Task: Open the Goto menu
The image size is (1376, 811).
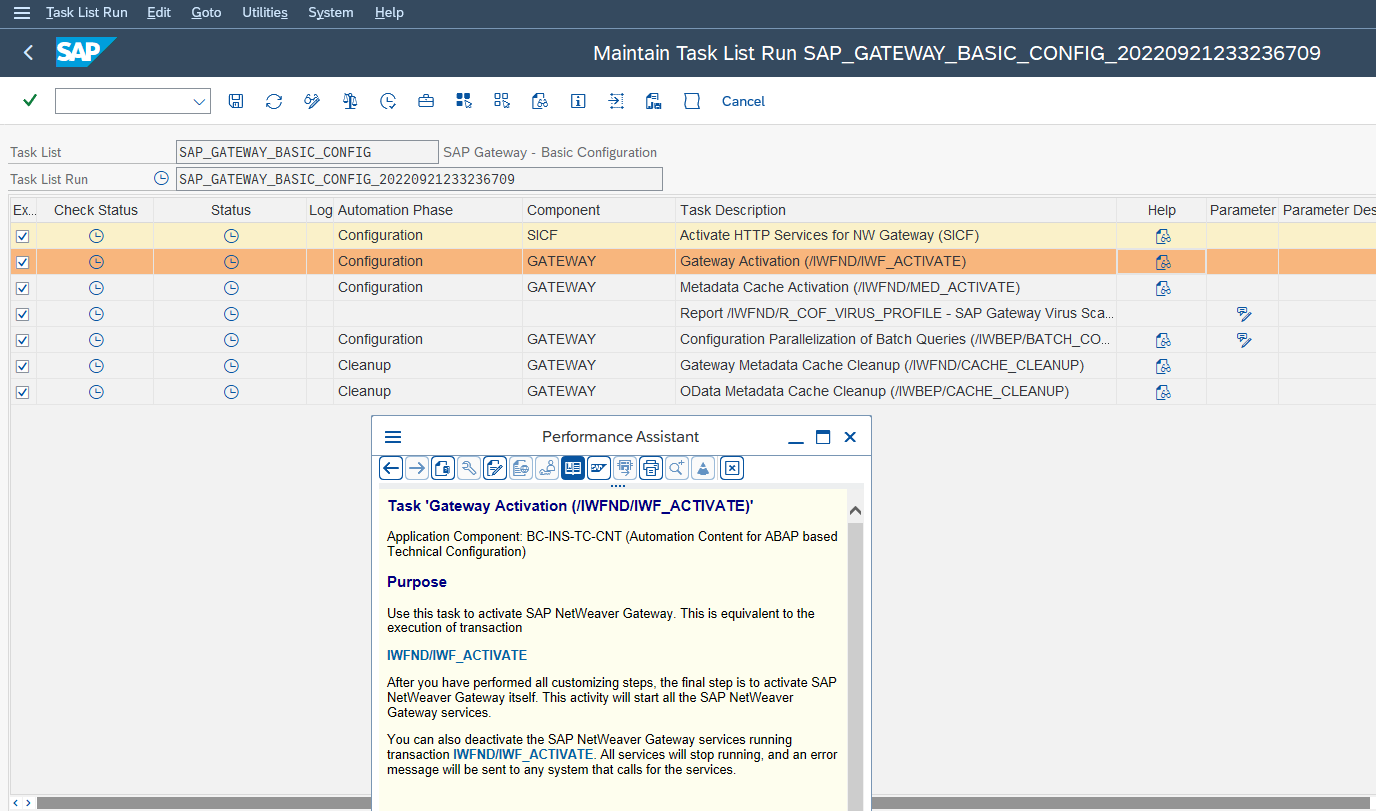Action: 207,13
